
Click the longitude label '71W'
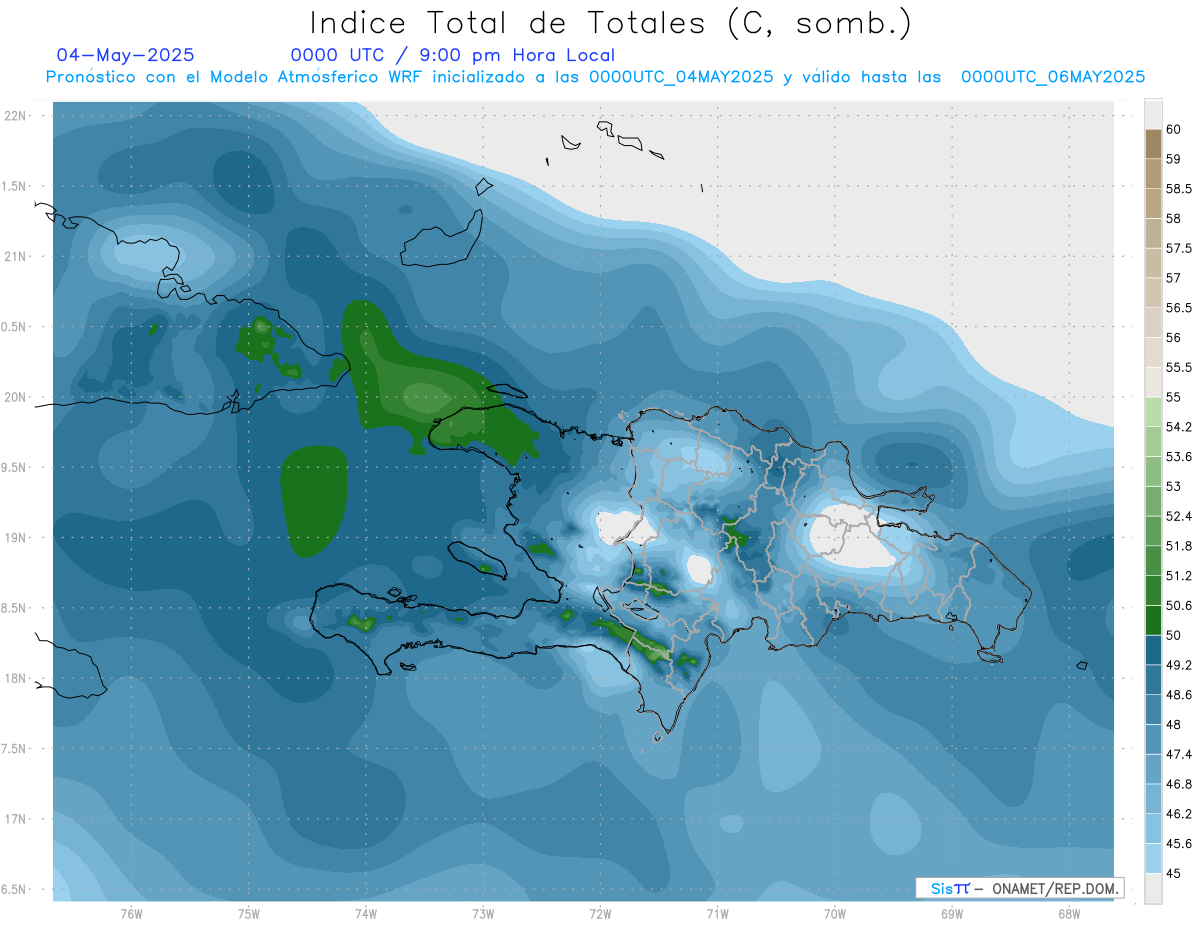pos(717,913)
